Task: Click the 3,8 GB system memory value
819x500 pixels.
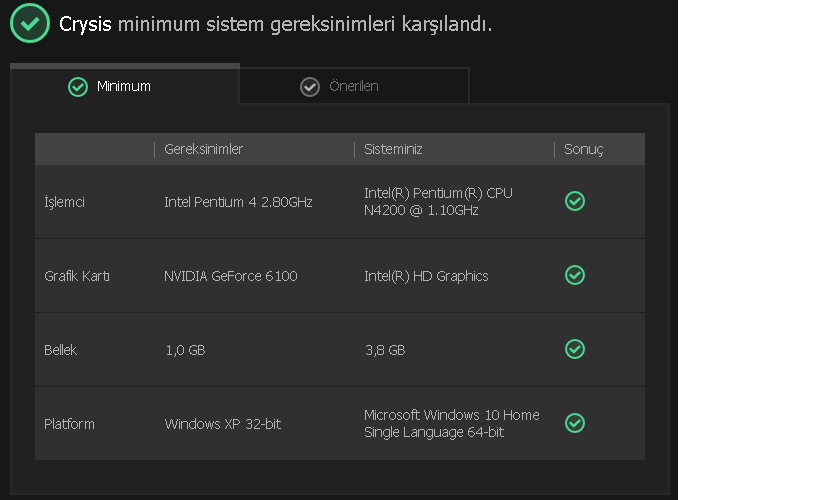Action: pos(385,350)
